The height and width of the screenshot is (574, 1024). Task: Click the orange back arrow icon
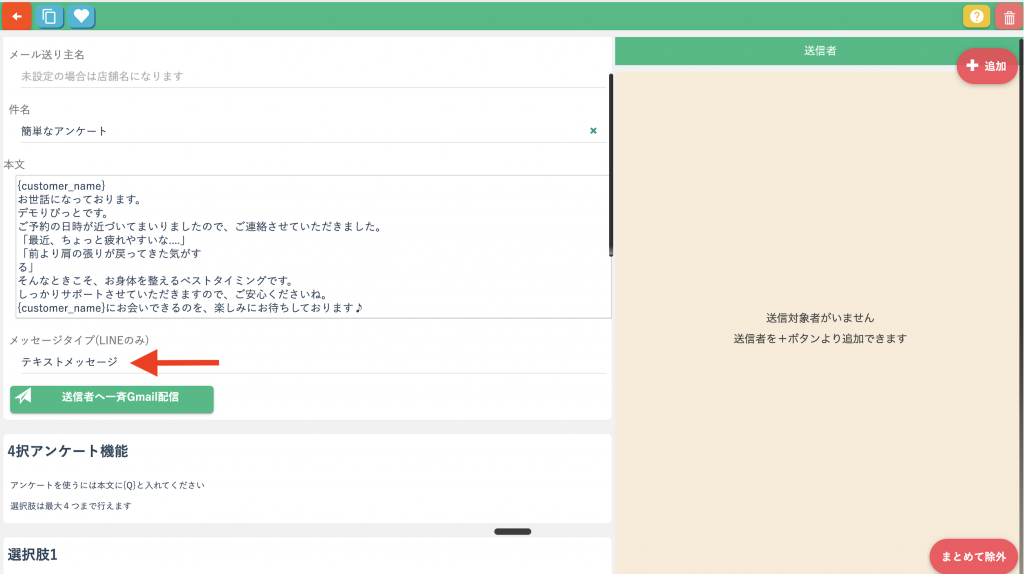16,16
